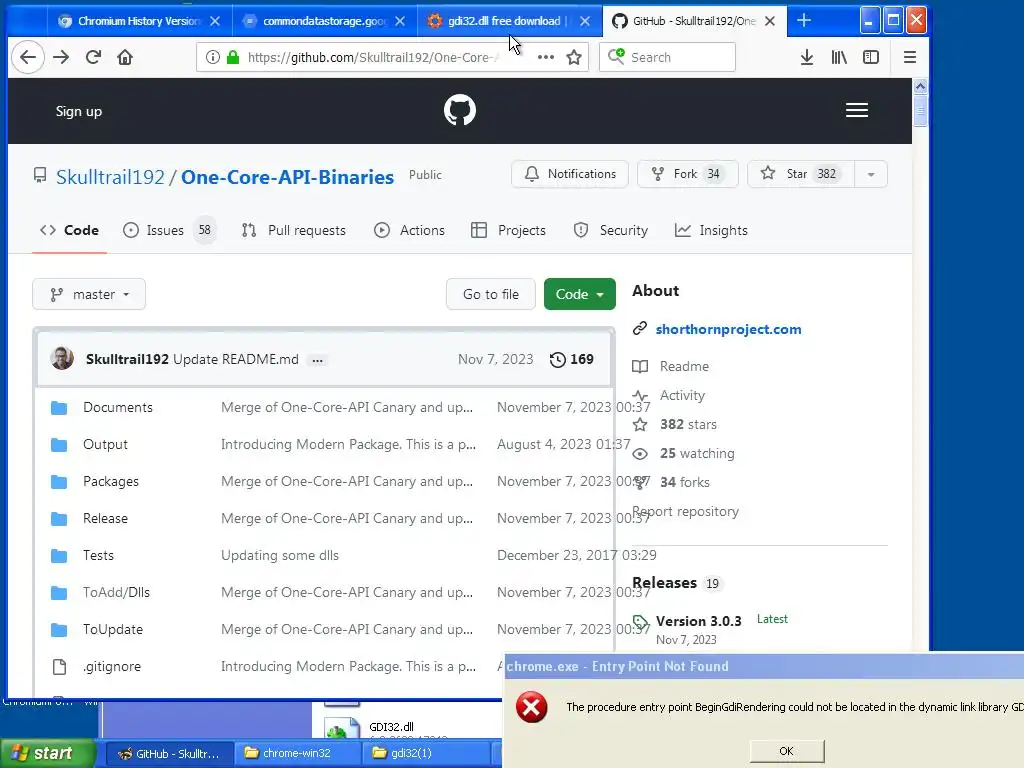The width and height of the screenshot is (1024, 768).
Task: Toggle the Firefox sidebar icon
Action: [871, 57]
